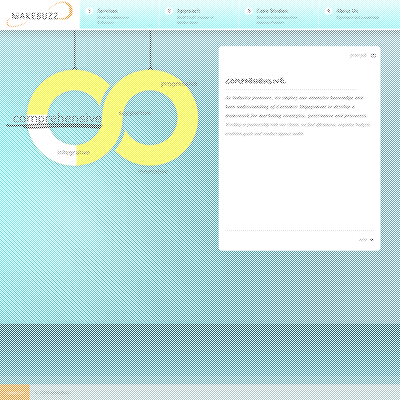
Task: Click the number icon beside About Us
Action: [329, 11]
